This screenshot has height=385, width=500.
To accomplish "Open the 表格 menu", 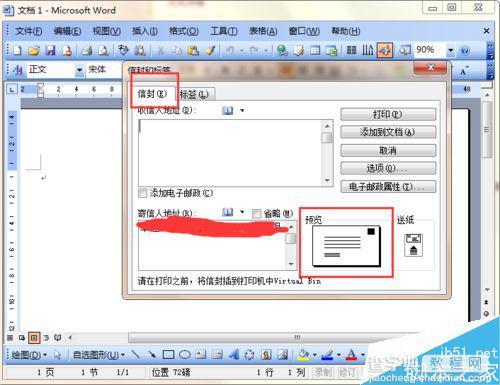I will click(x=263, y=31).
